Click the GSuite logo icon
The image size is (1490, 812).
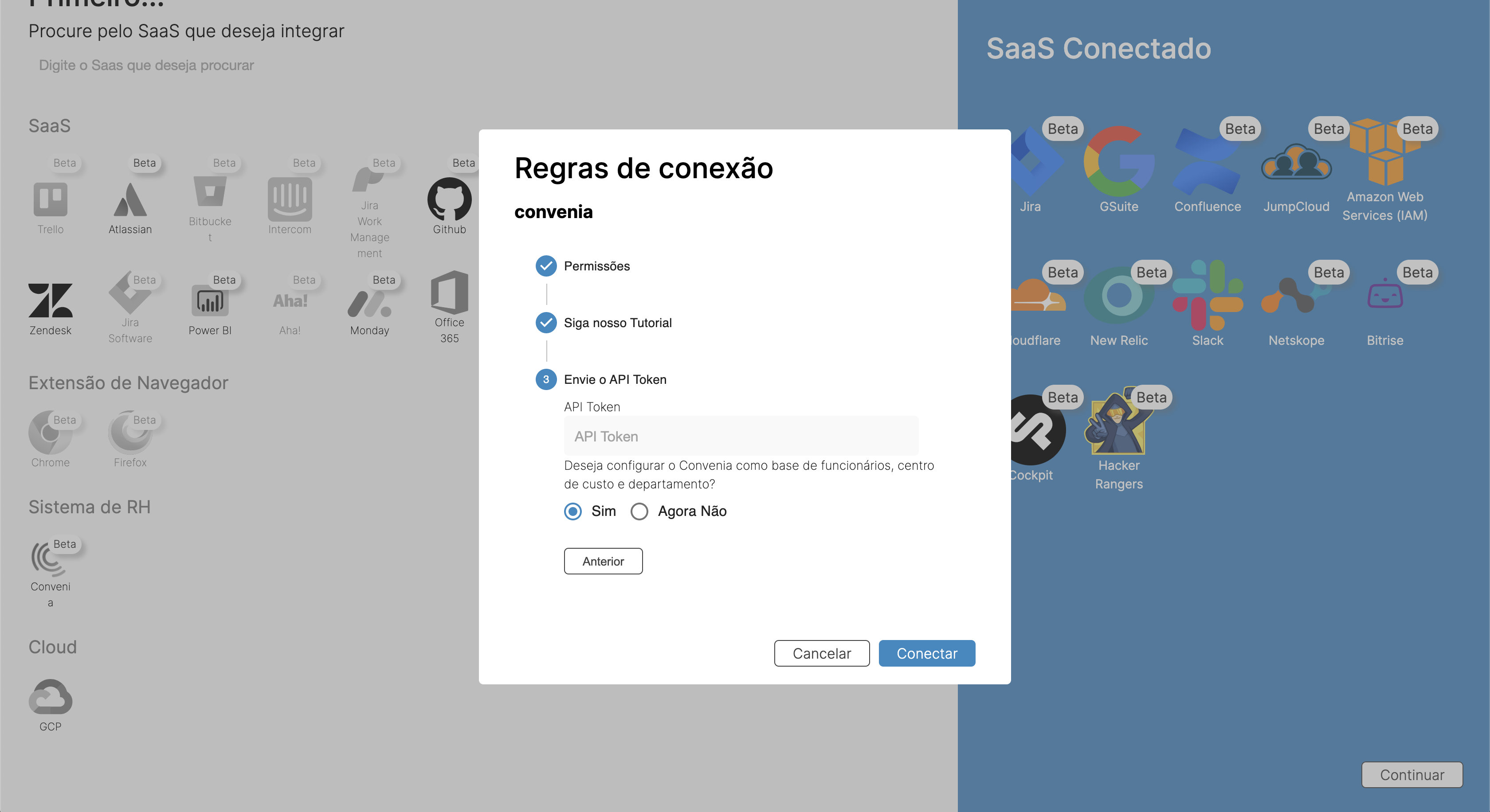[x=1118, y=162]
